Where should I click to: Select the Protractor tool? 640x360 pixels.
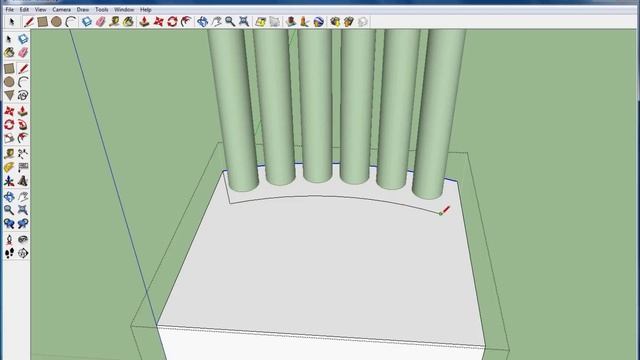[9, 167]
